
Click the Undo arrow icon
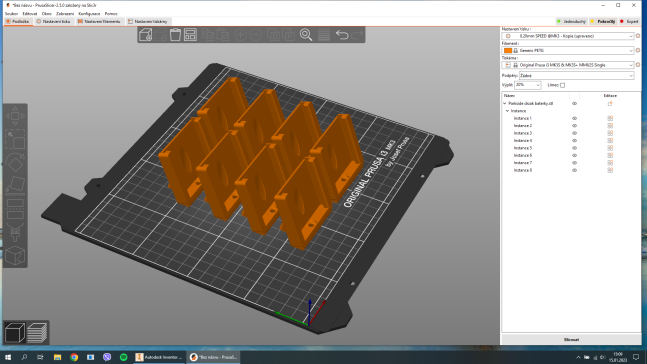click(x=342, y=35)
